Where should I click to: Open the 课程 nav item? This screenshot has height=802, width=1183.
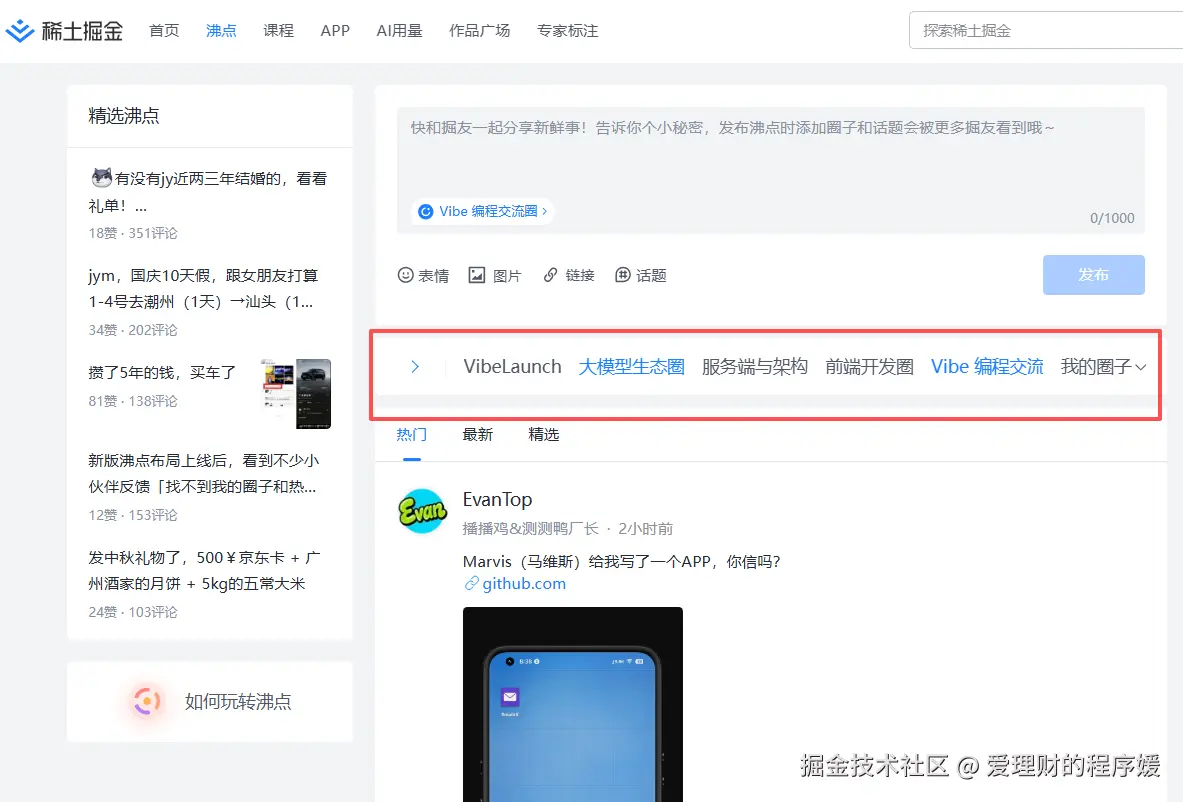click(278, 31)
